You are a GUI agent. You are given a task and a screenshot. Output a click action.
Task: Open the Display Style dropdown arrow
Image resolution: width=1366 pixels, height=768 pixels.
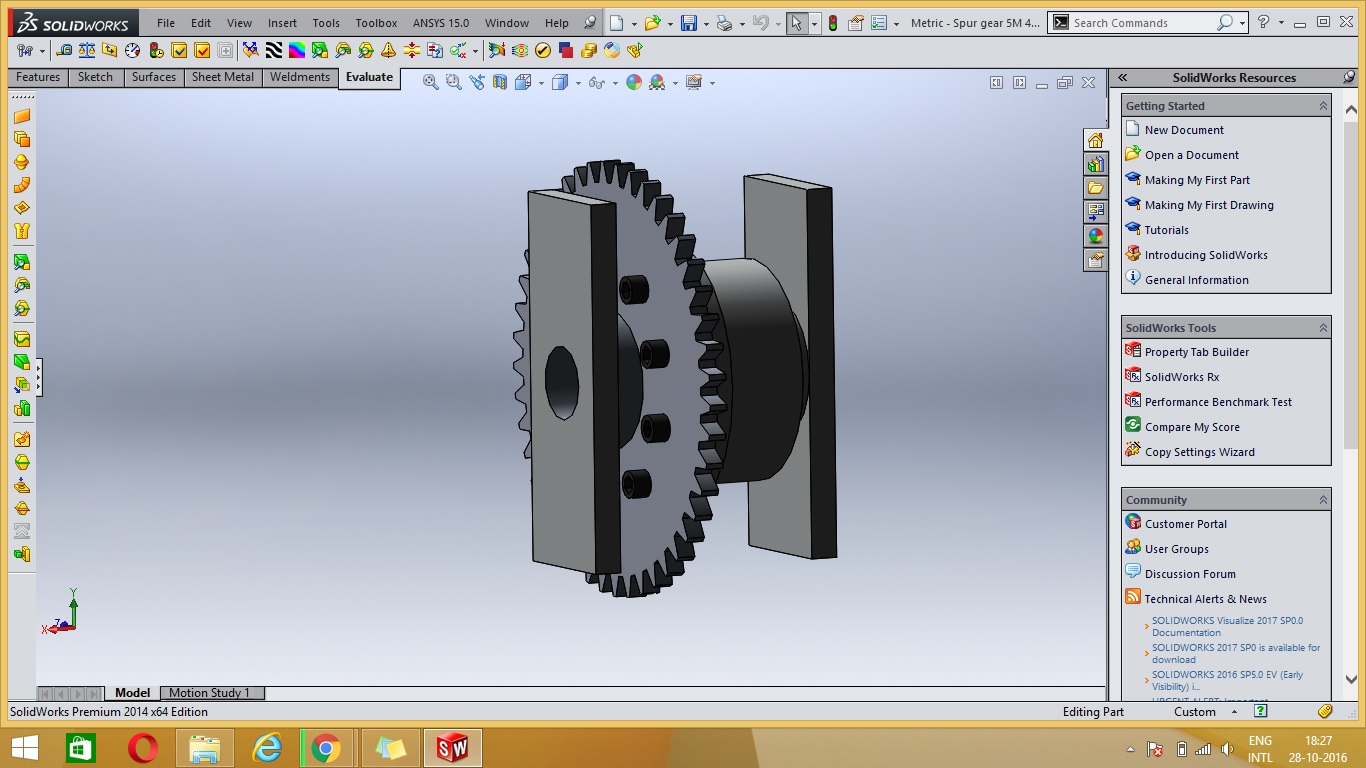[x=579, y=83]
